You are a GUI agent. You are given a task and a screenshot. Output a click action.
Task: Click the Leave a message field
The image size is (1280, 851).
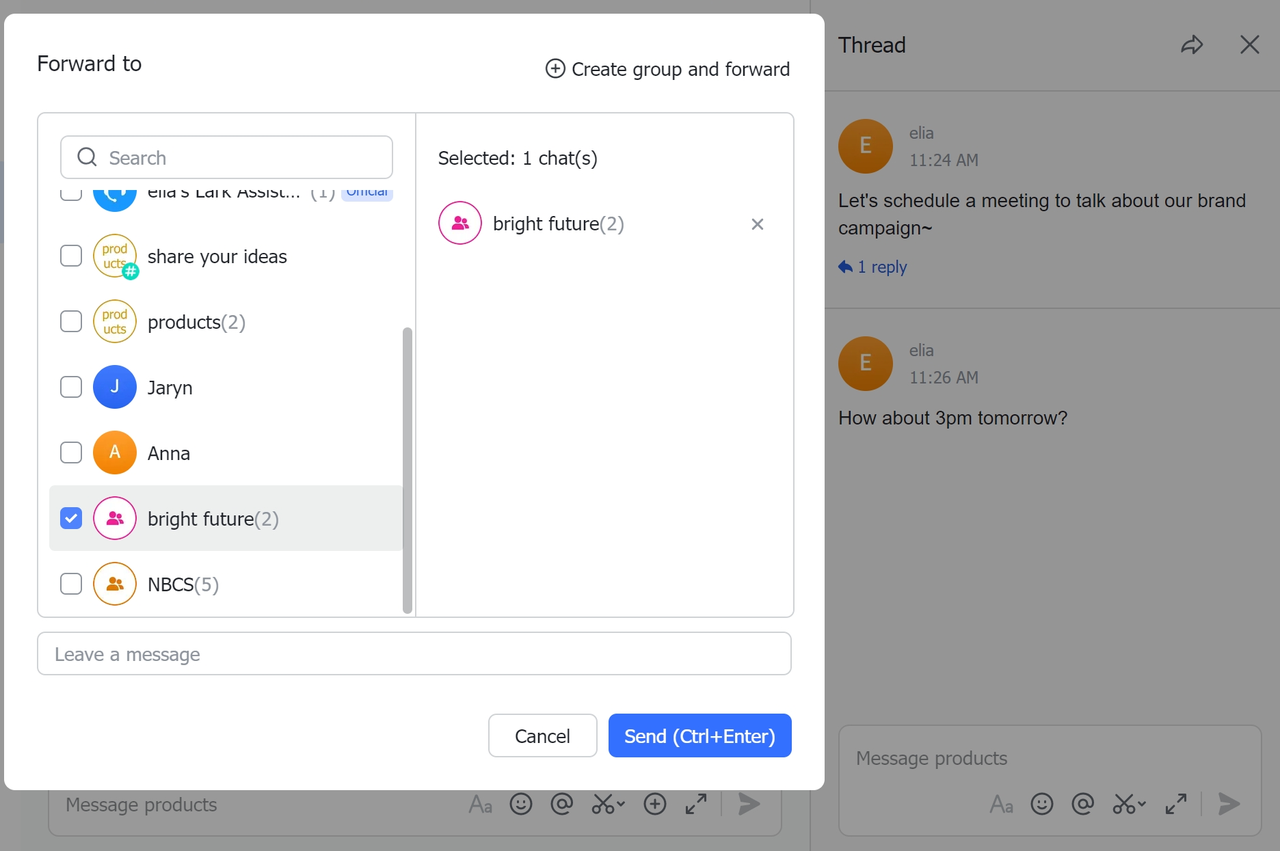(414, 654)
